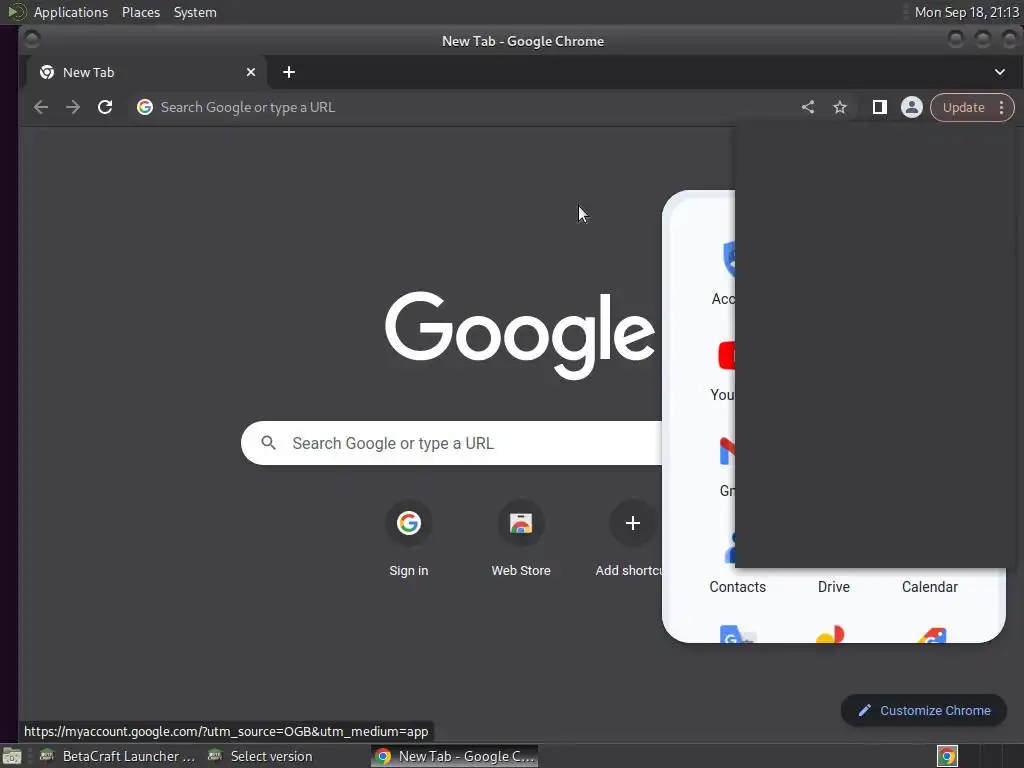Switch to New Tab - Google Chrome taskbar entry
Viewport: 1024px width, 768px height.
point(455,756)
